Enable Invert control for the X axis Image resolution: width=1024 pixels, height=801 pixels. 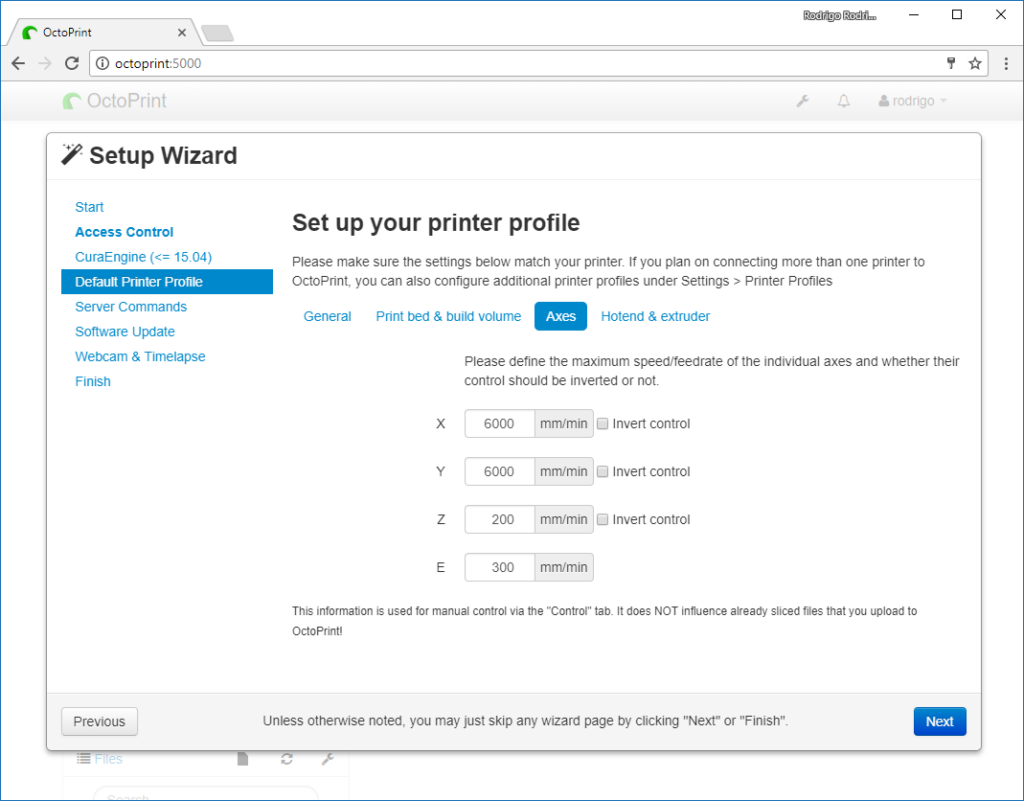click(x=603, y=424)
